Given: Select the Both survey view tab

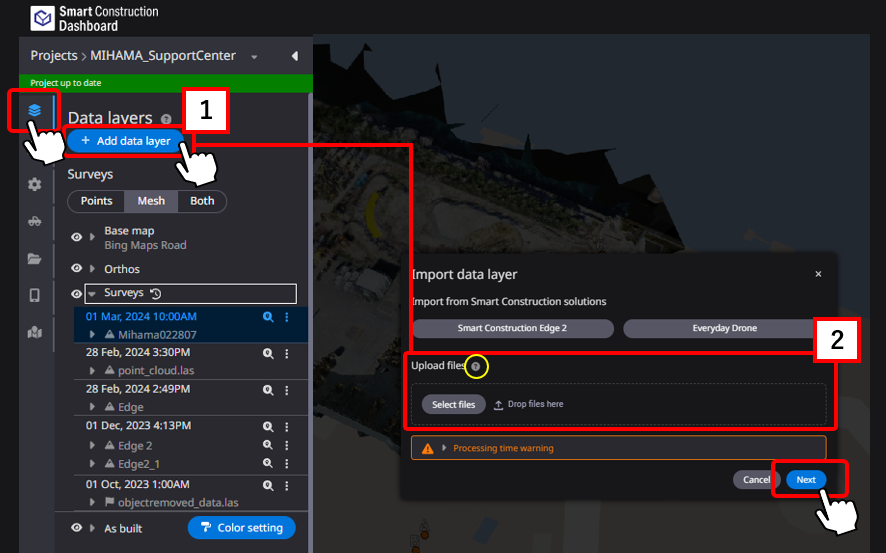Looking at the screenshot, I should click(202, 201).
